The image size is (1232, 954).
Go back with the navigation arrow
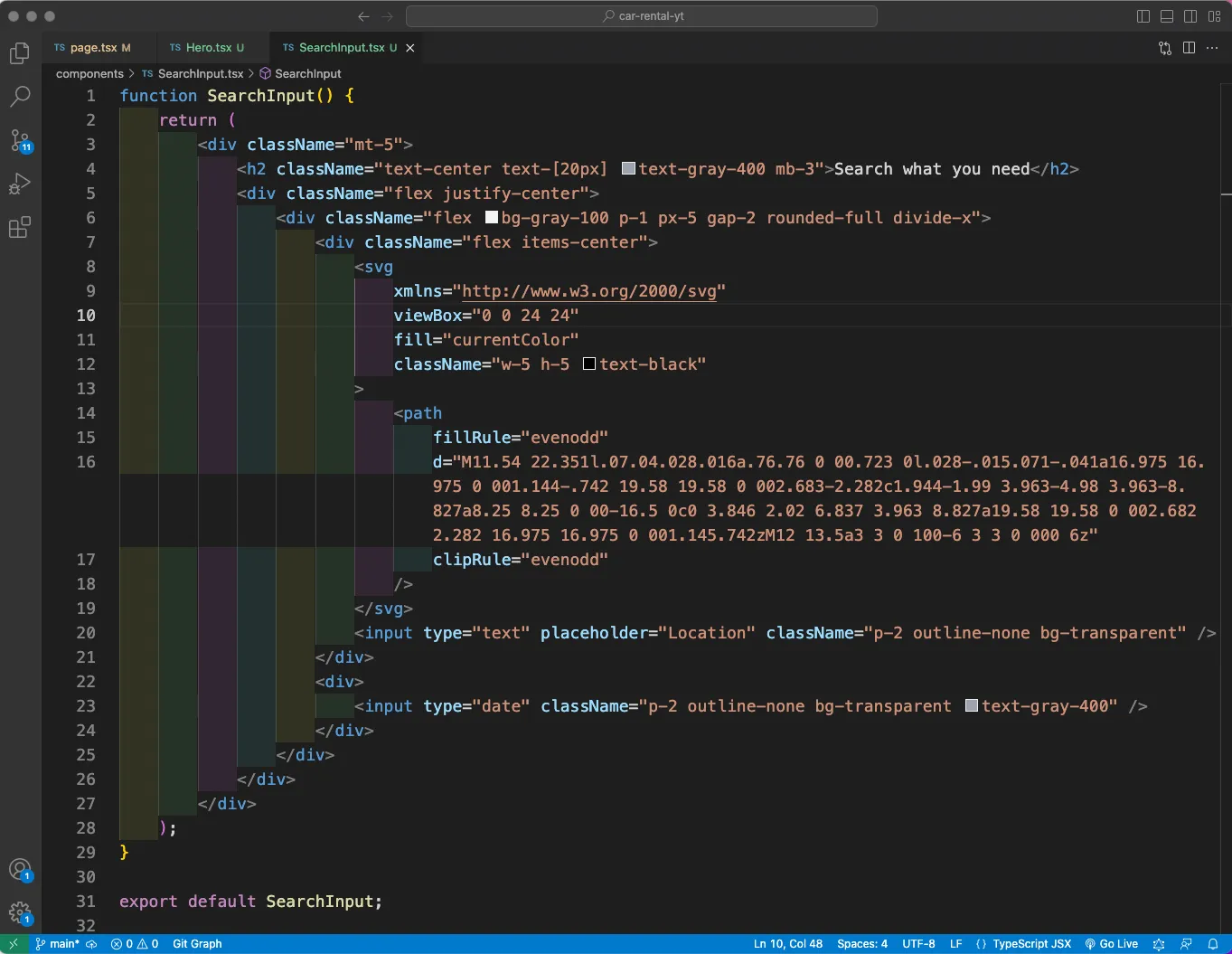363,16
